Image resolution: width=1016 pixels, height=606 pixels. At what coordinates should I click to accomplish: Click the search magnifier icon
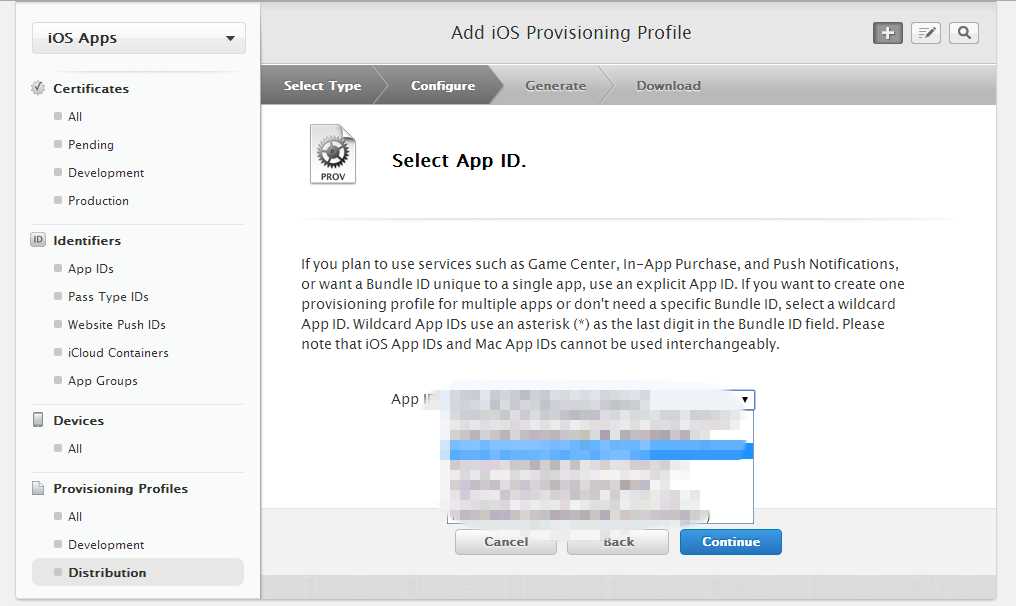click(x=964, y=33)
